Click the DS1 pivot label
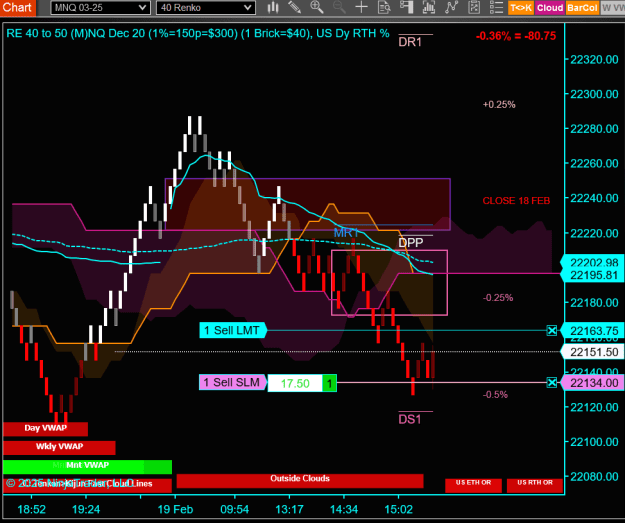This screenshot has height=523, width=625. pyautogui.click(x=410, y=419)
